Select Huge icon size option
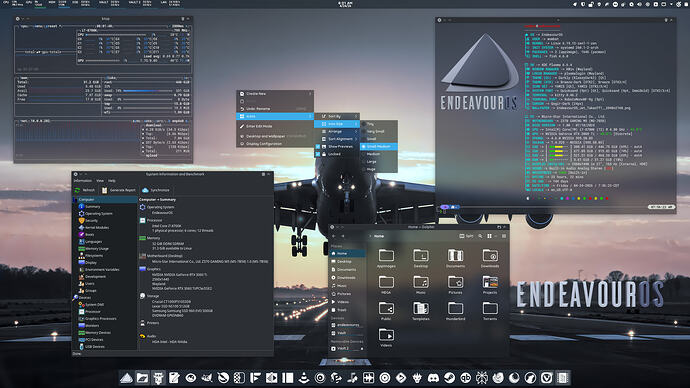Viewport: 690px width, 388px height. tap(379, 169)
